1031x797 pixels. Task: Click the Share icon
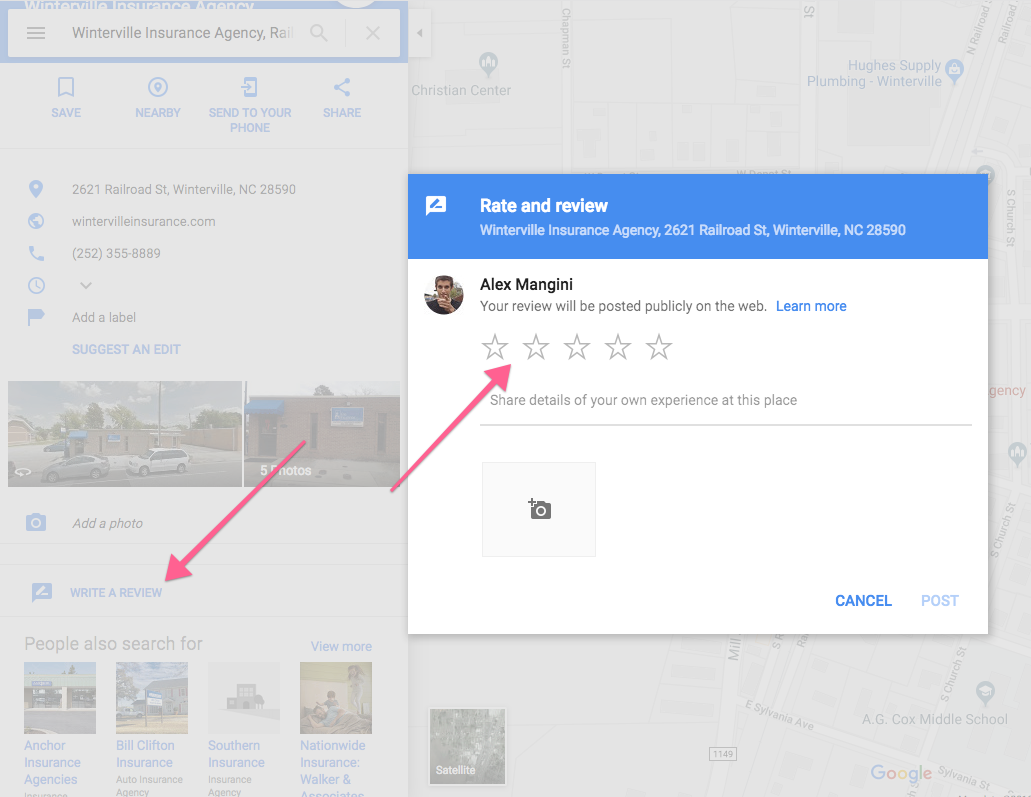tap(342, 87)
